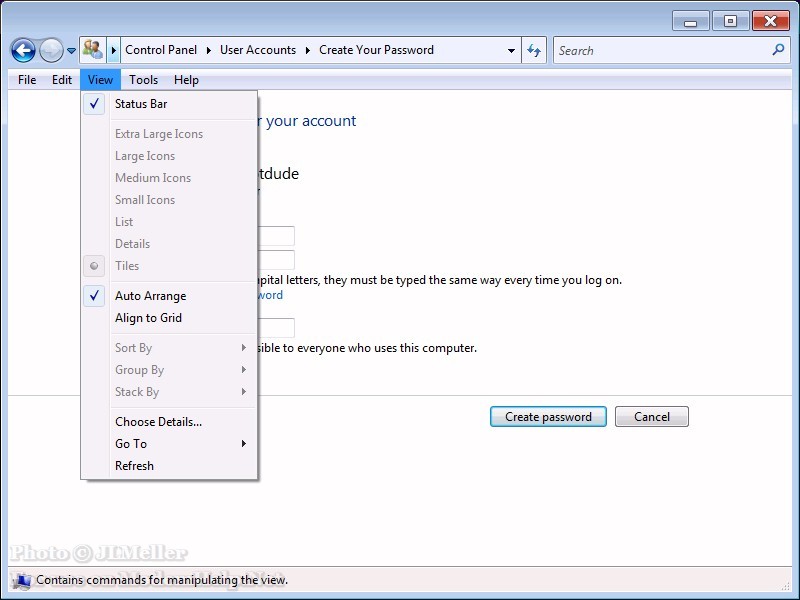Open the Help menu
The height and width of the screenshot is (600, 800).
coord(186,80)
